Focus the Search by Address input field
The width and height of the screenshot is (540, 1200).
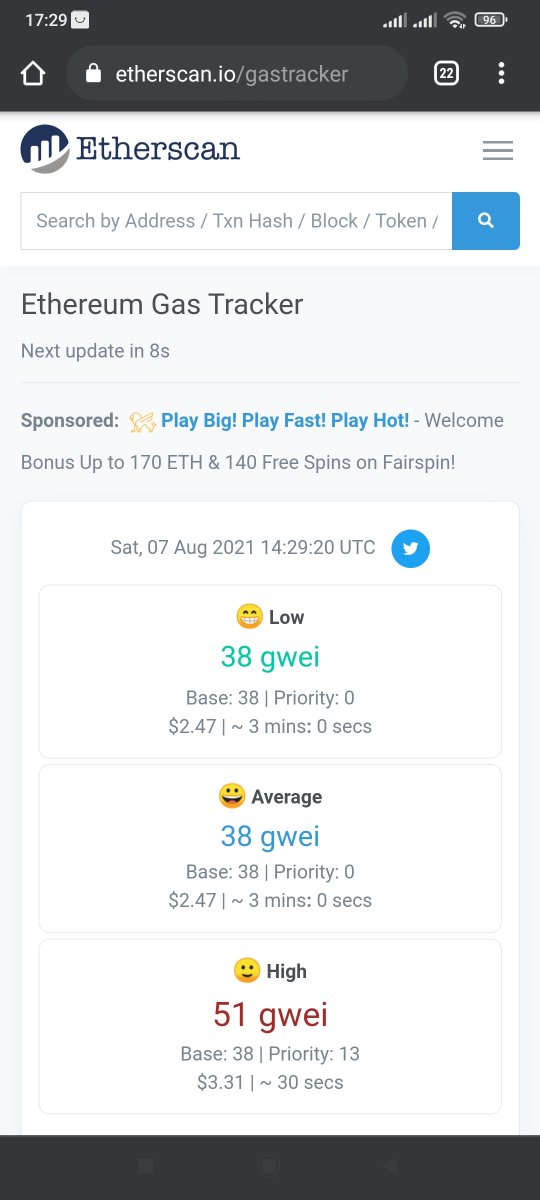[236, 221]
